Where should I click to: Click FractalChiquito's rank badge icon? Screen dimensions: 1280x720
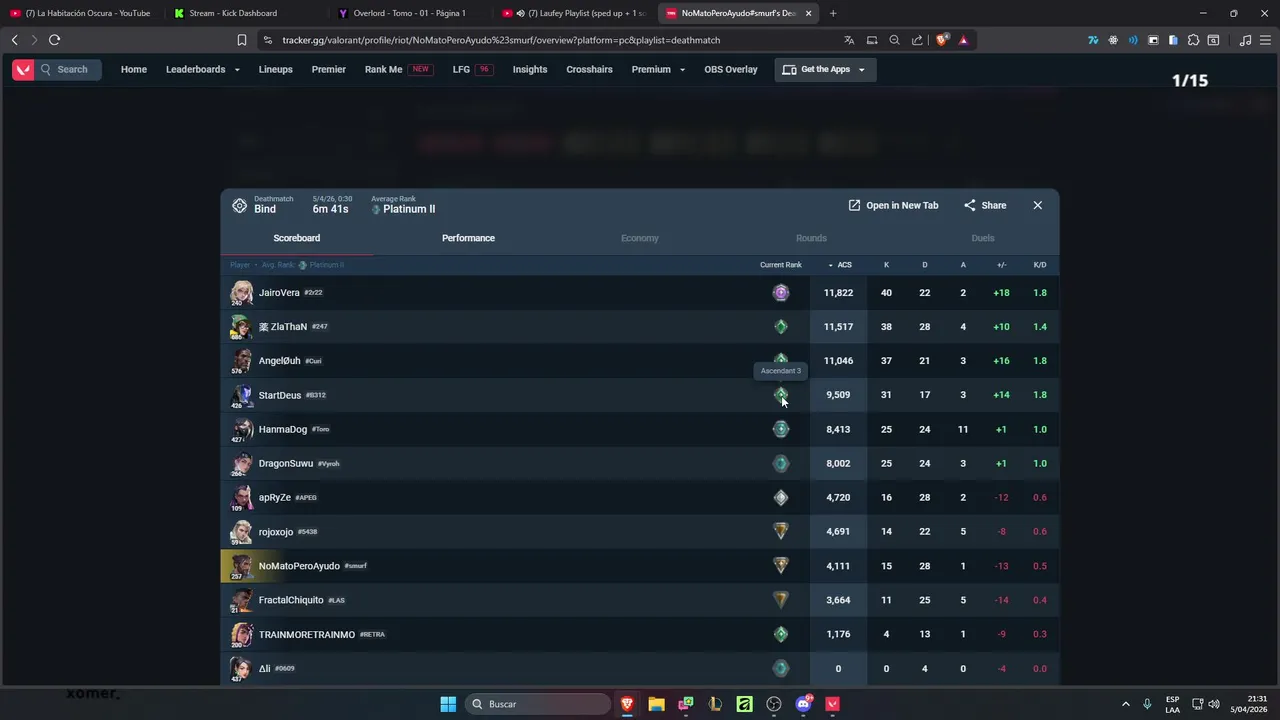point(781,600)
